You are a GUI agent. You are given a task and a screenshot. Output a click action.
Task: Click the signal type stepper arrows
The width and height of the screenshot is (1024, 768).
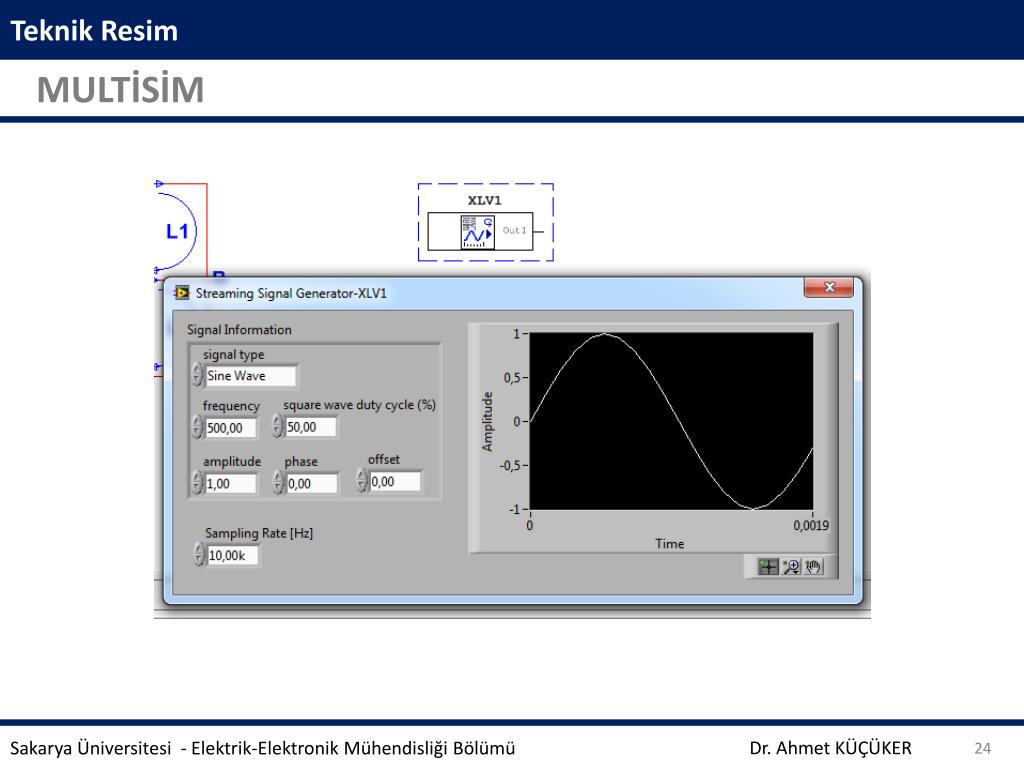tap(198, 376)
